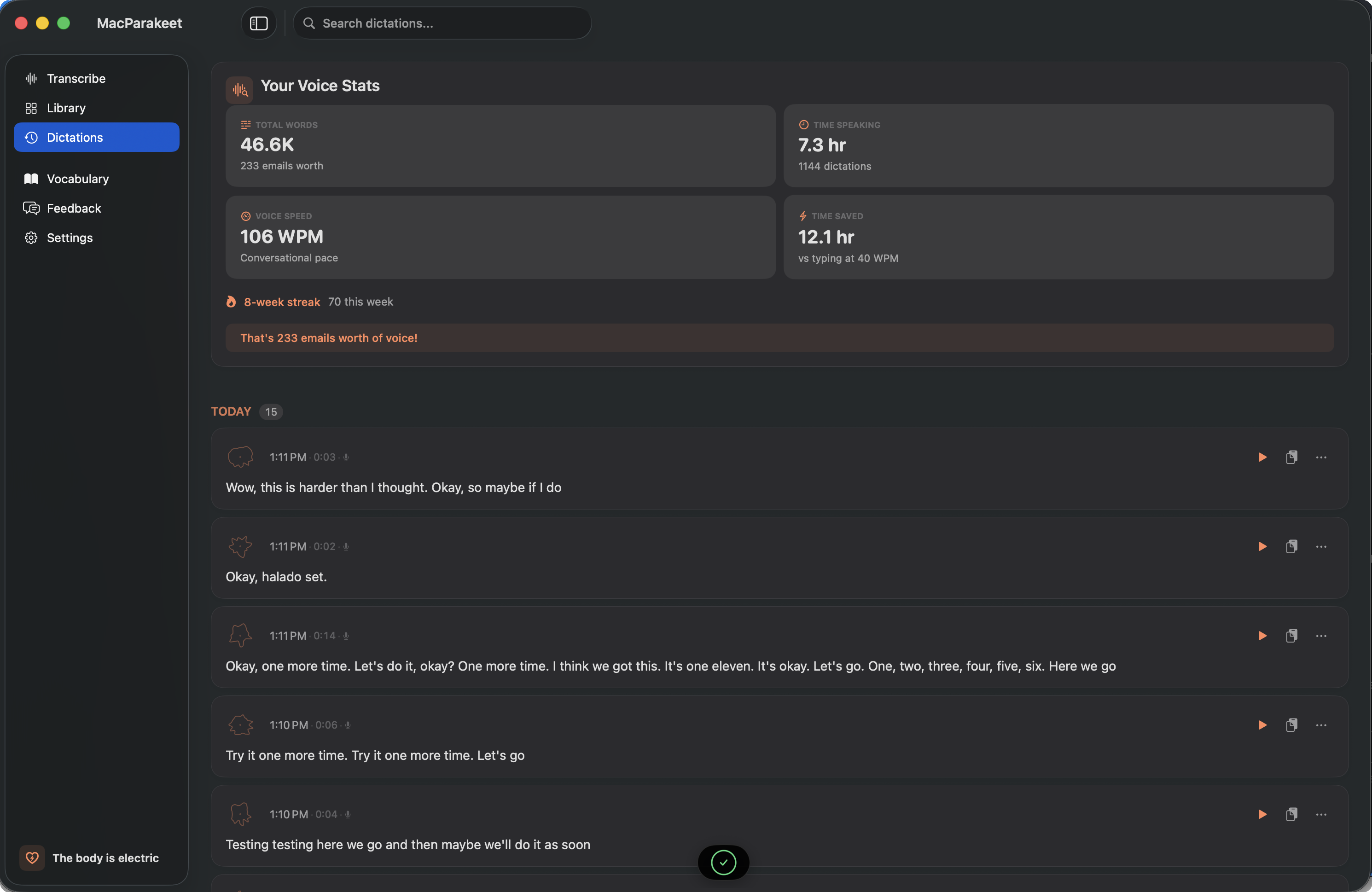Click the 'Try it one more time' transcript text
The image size is (1372, 892).
[x=375, y=755]
